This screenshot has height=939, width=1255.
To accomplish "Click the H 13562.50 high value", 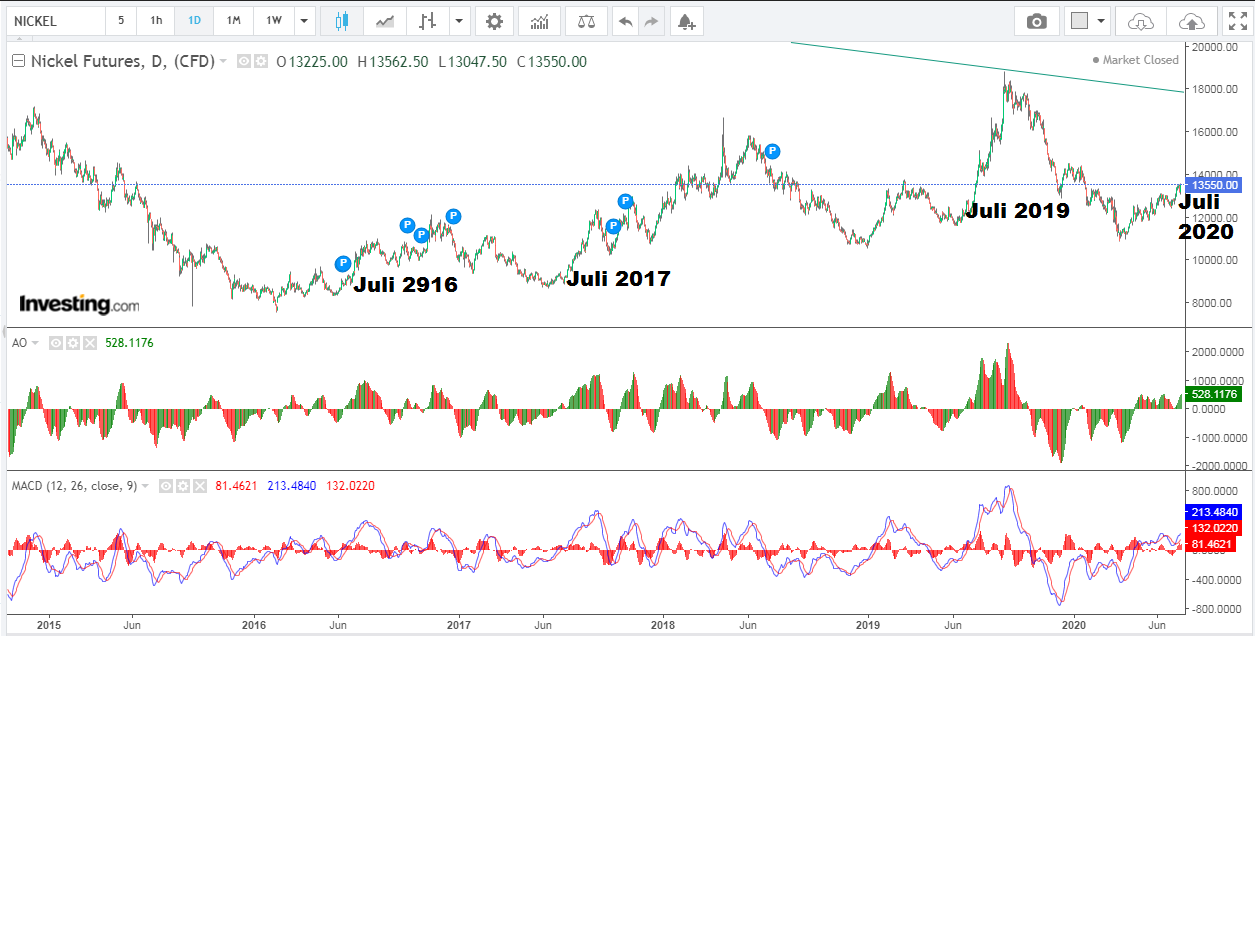I will coord(392,61).
